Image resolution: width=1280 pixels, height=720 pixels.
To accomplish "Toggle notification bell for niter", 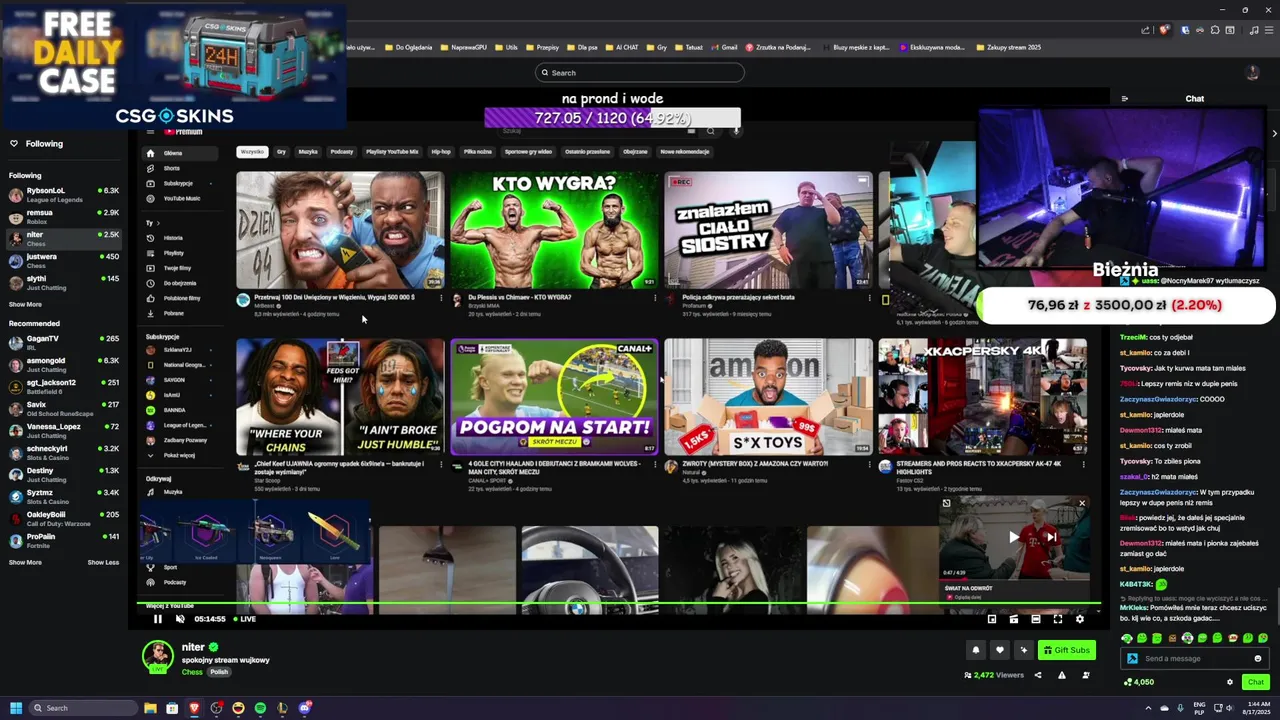I will click(976, 650).
